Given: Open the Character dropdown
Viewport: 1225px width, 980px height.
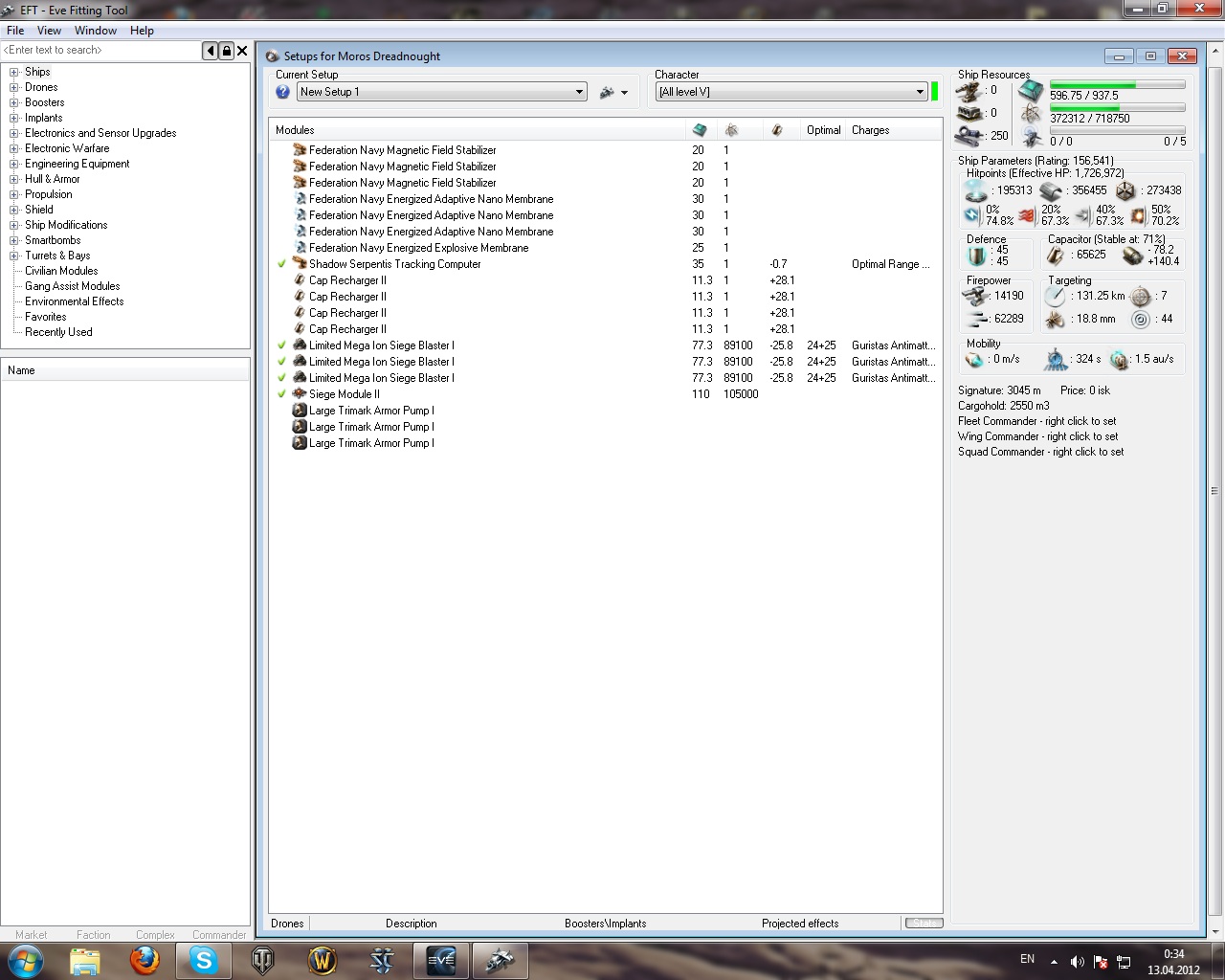Looking at the screenshot, I should point(791,92).
